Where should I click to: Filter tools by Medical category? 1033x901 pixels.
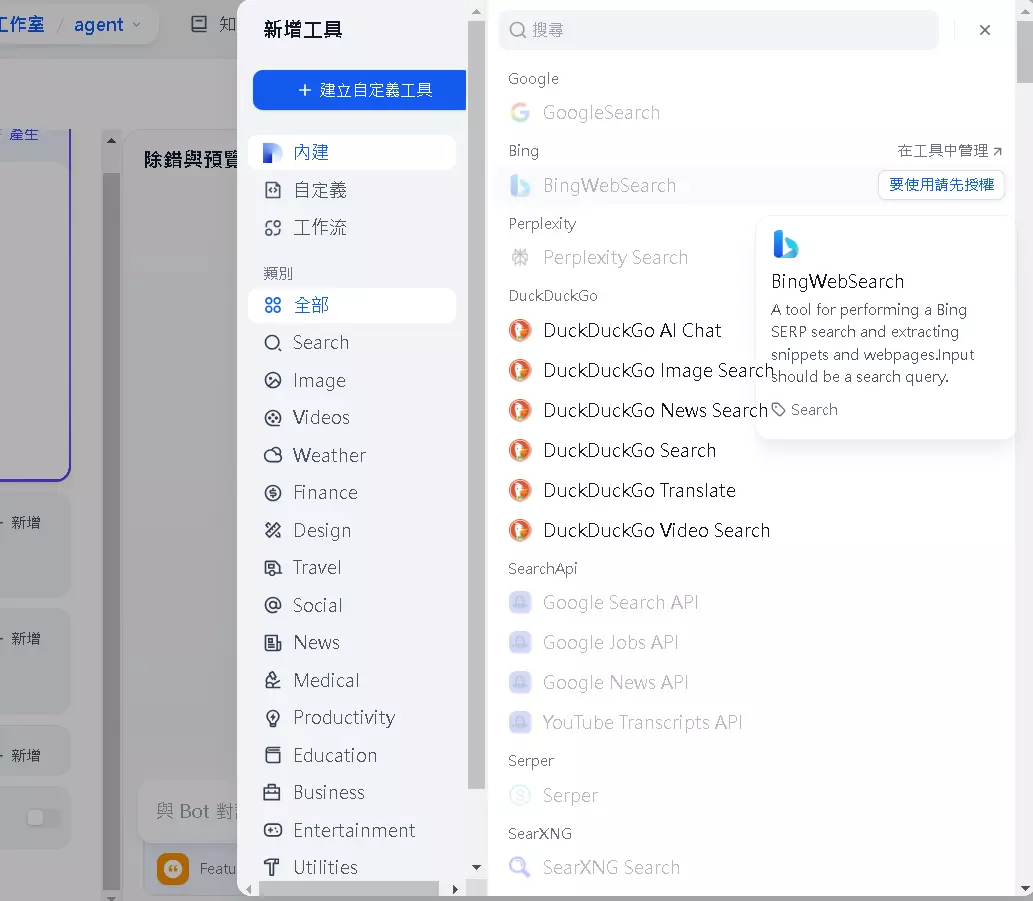pos(352,680)
